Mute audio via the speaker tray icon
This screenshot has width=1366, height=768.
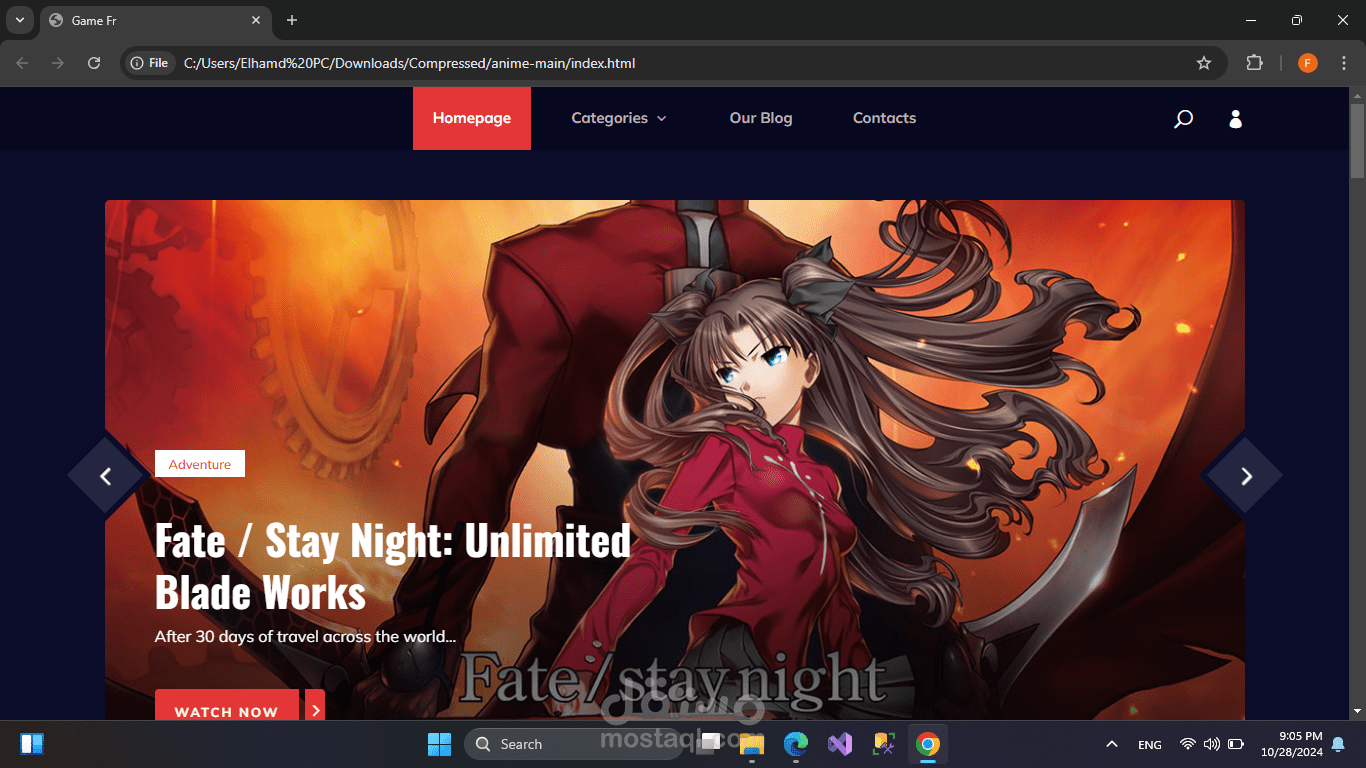point(1210,744)
